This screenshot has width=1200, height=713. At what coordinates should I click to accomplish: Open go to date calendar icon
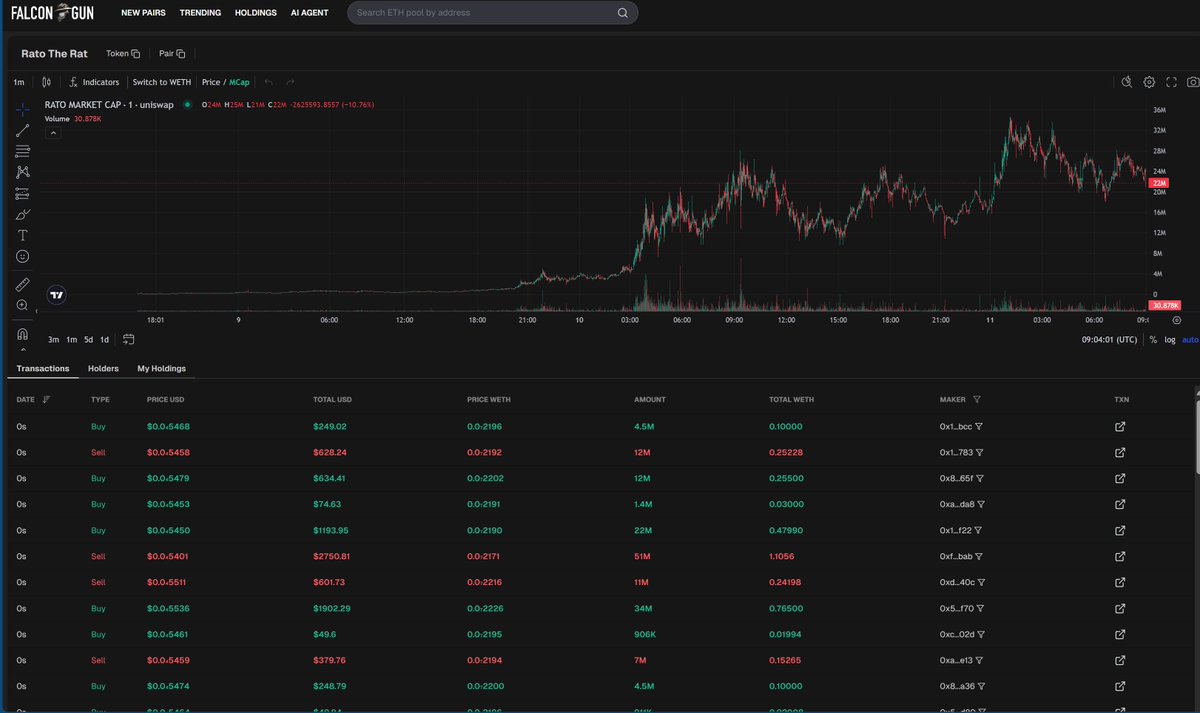tap(129, 340)
